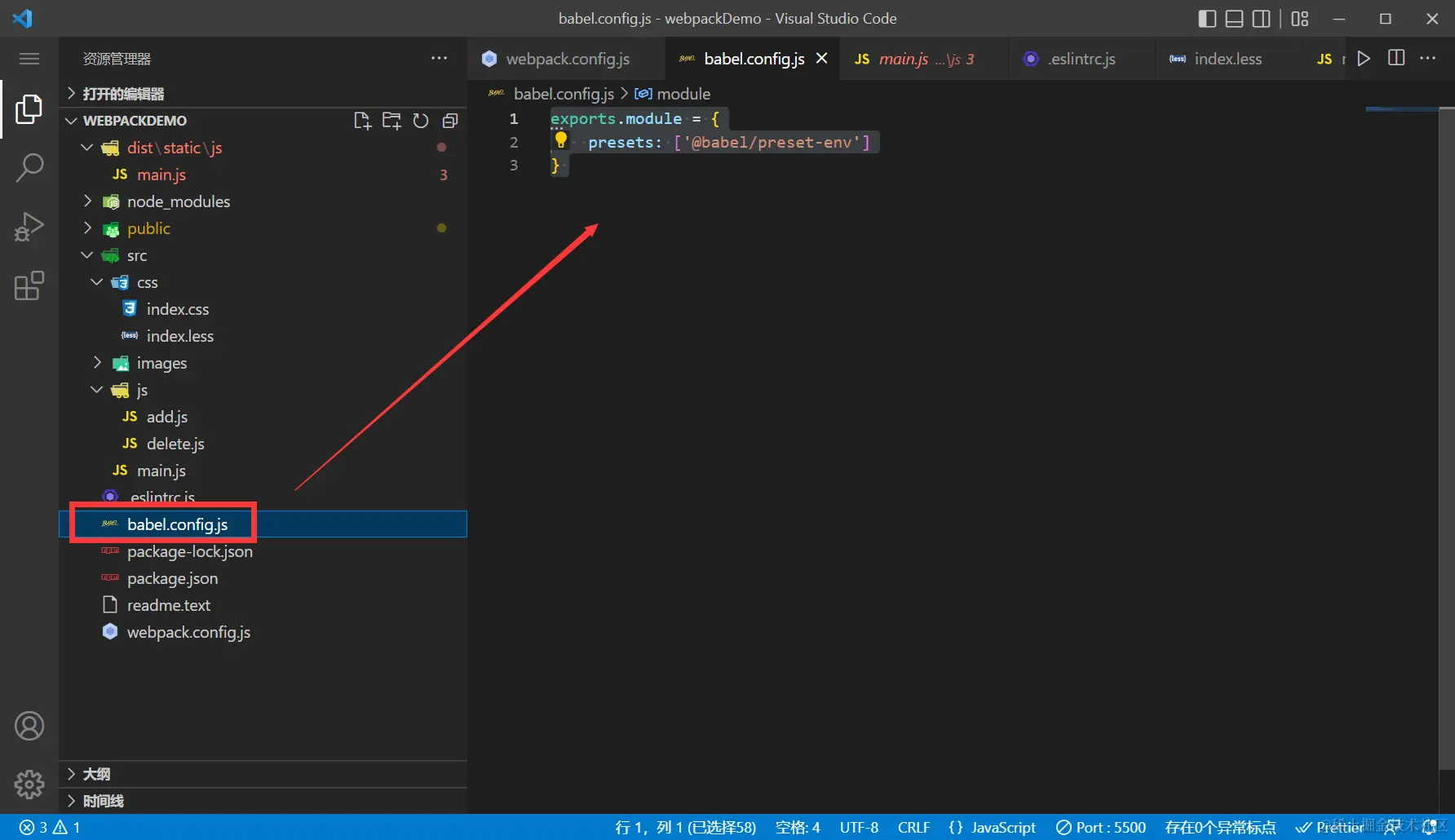Open index.css in the file tree
The image size is (1455, 840).
point(263,309)
